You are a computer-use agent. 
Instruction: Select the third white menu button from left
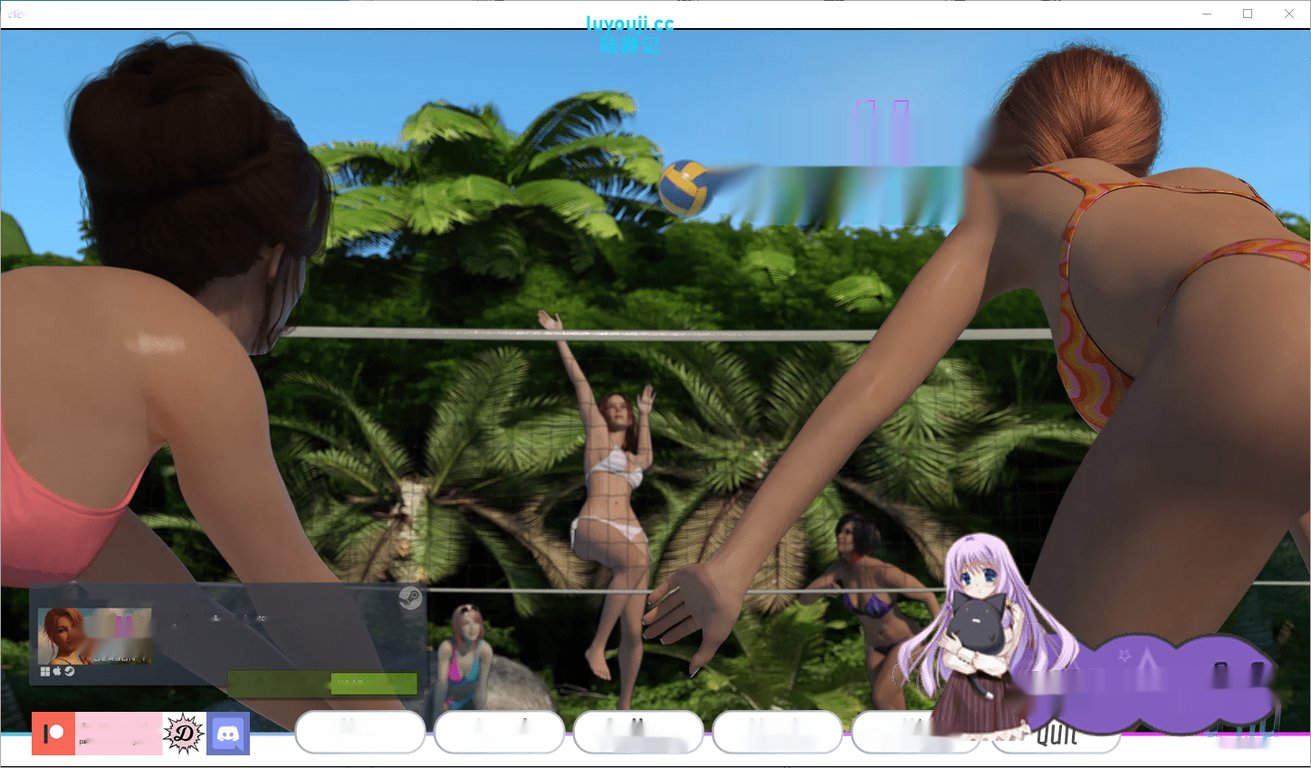(x=638, y=732)
